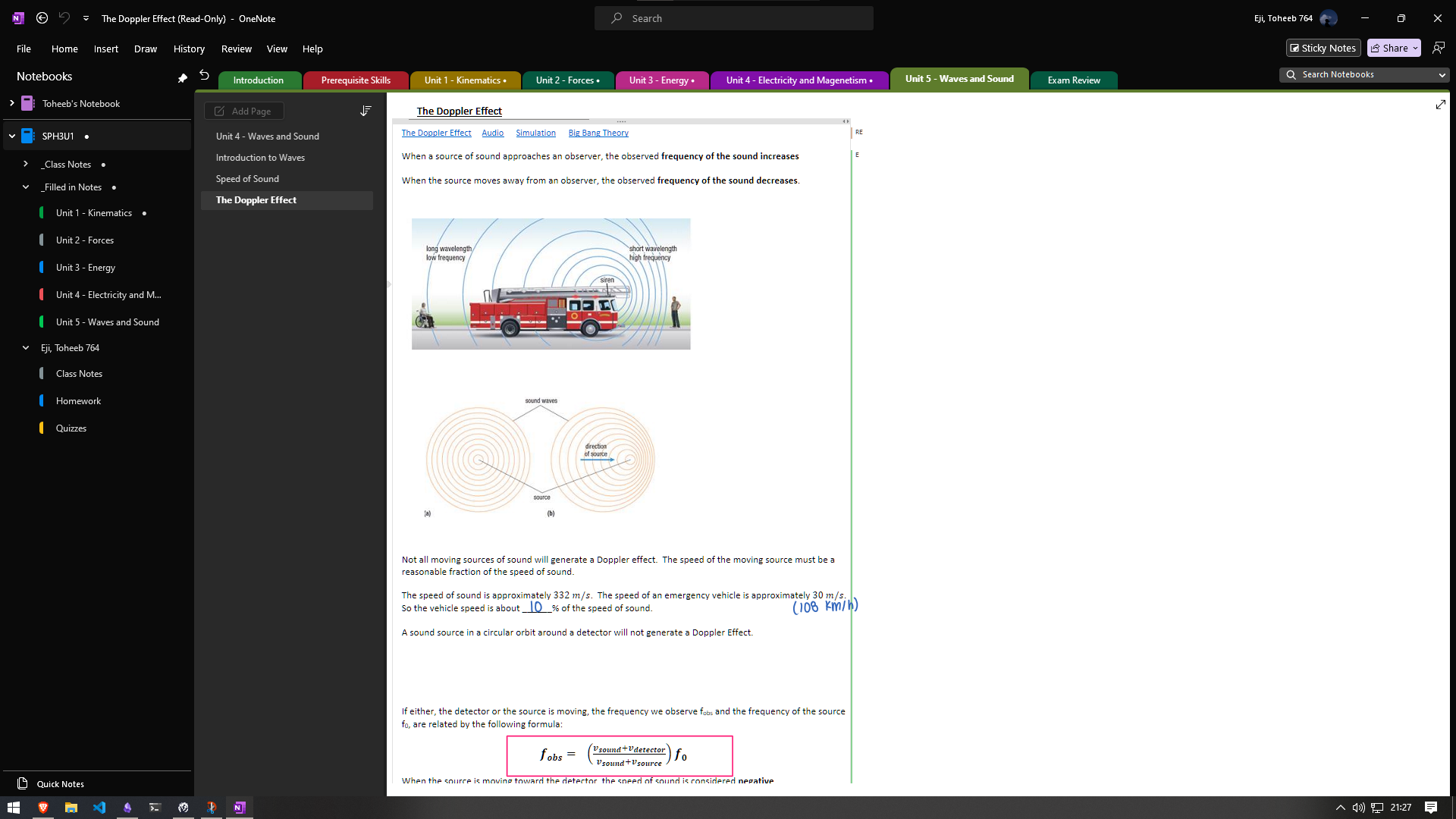Open the Class Notes section under Eji, Toheeb
The image size is (1456, 819).
(x=79, y=374)
